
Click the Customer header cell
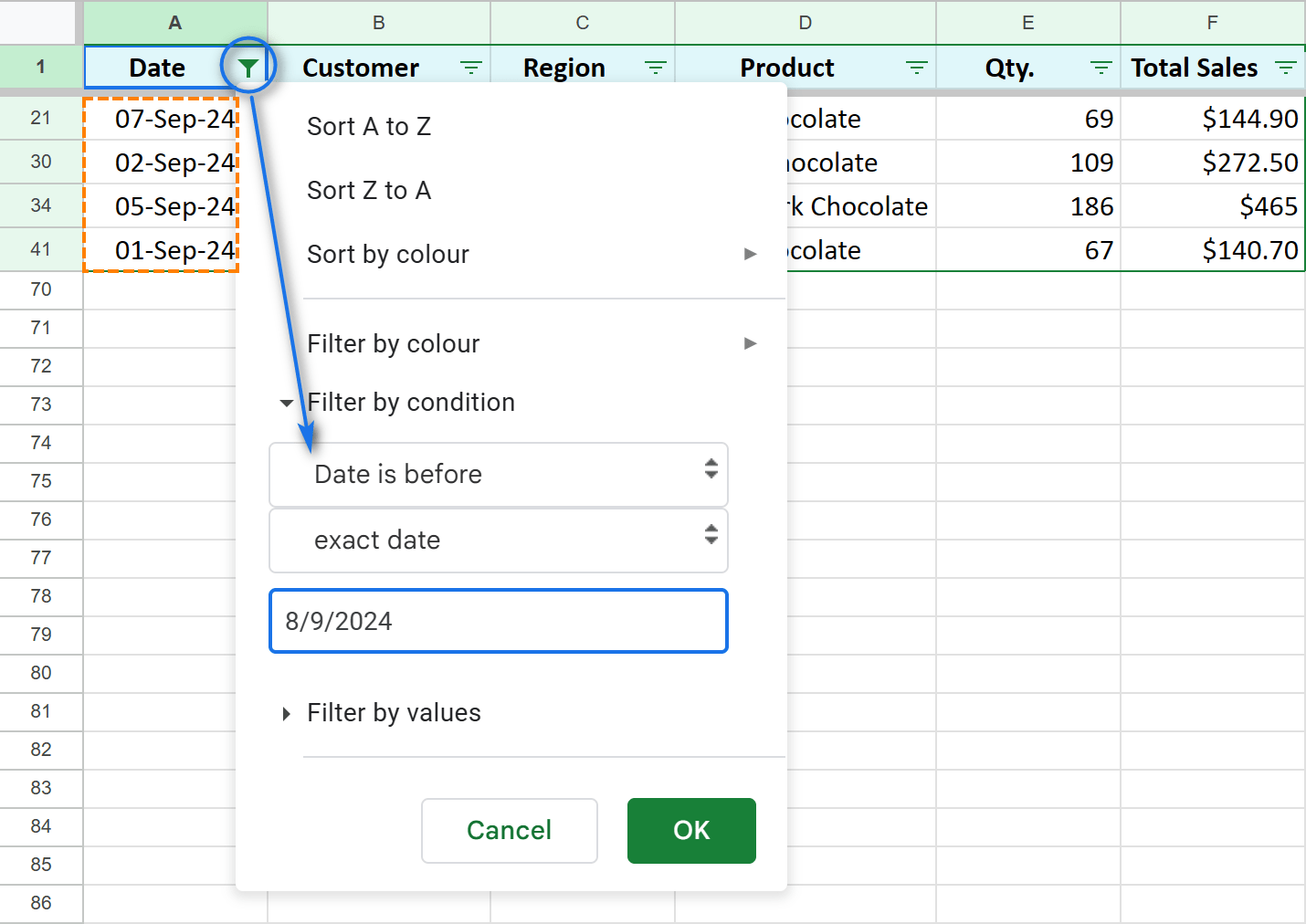[379, 68]
